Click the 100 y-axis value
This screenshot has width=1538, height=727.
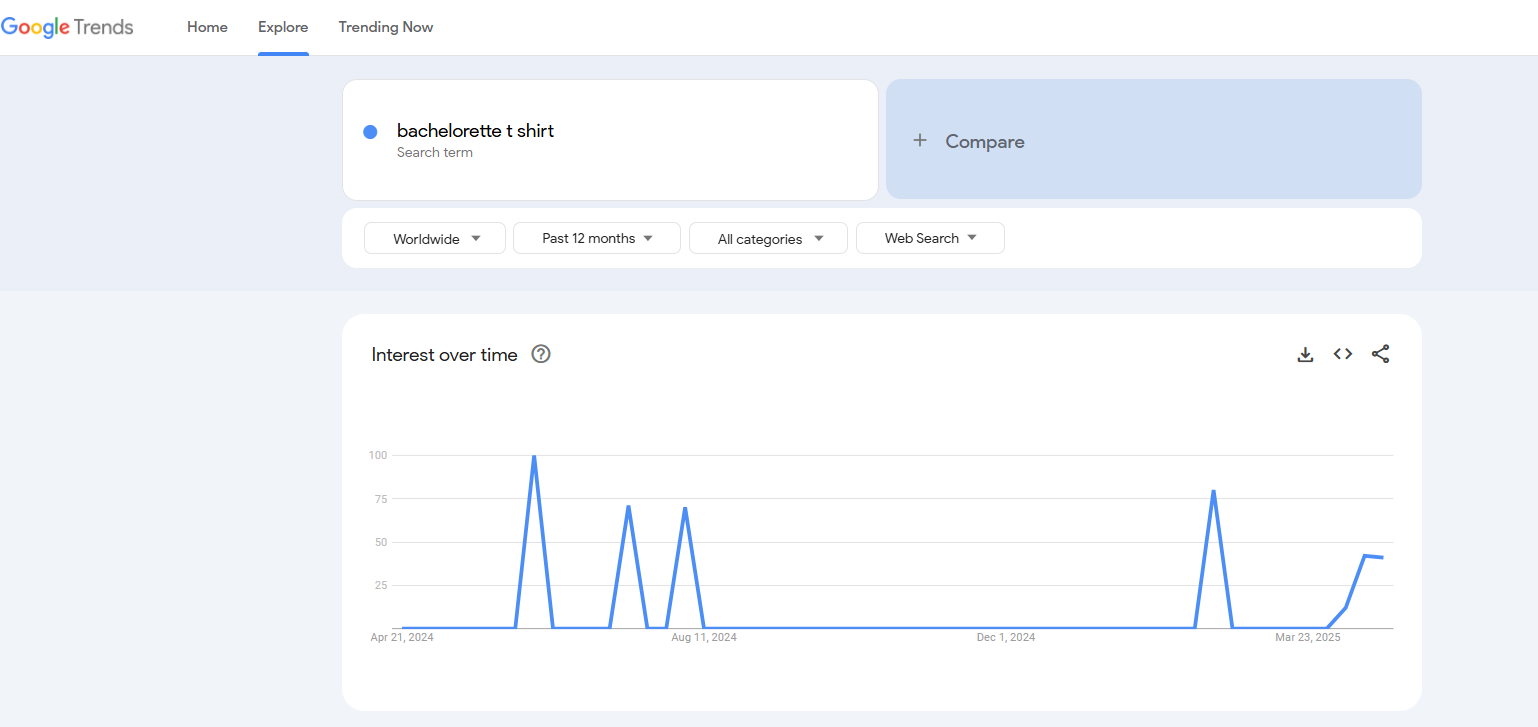click(377, 455)
